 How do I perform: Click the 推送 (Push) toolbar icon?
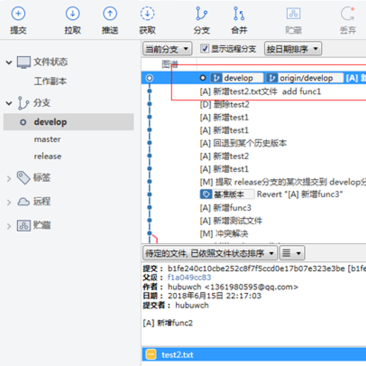coord(110,14)
